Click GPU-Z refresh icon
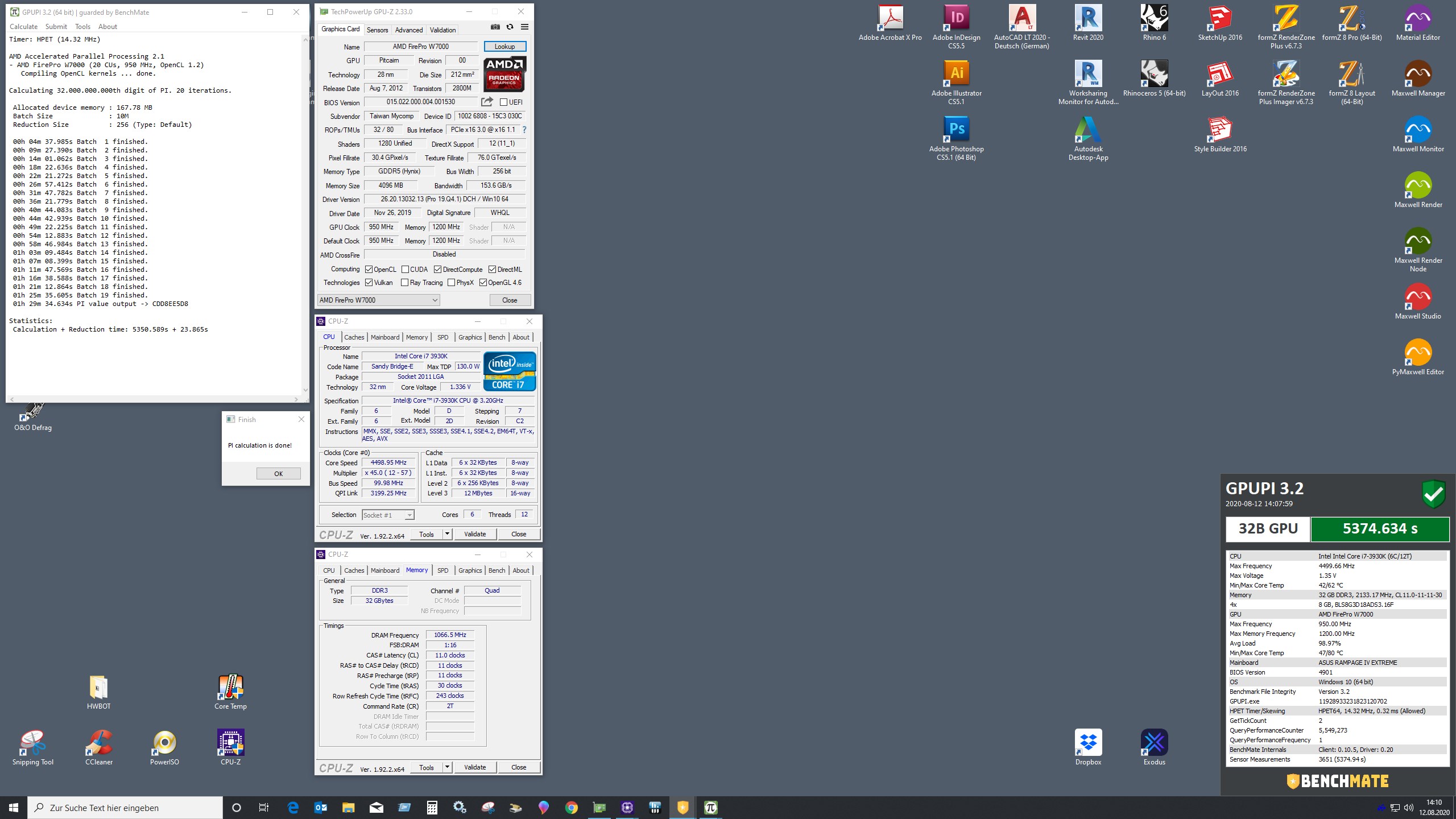The image size is (1456, 819). coord(510,27)
